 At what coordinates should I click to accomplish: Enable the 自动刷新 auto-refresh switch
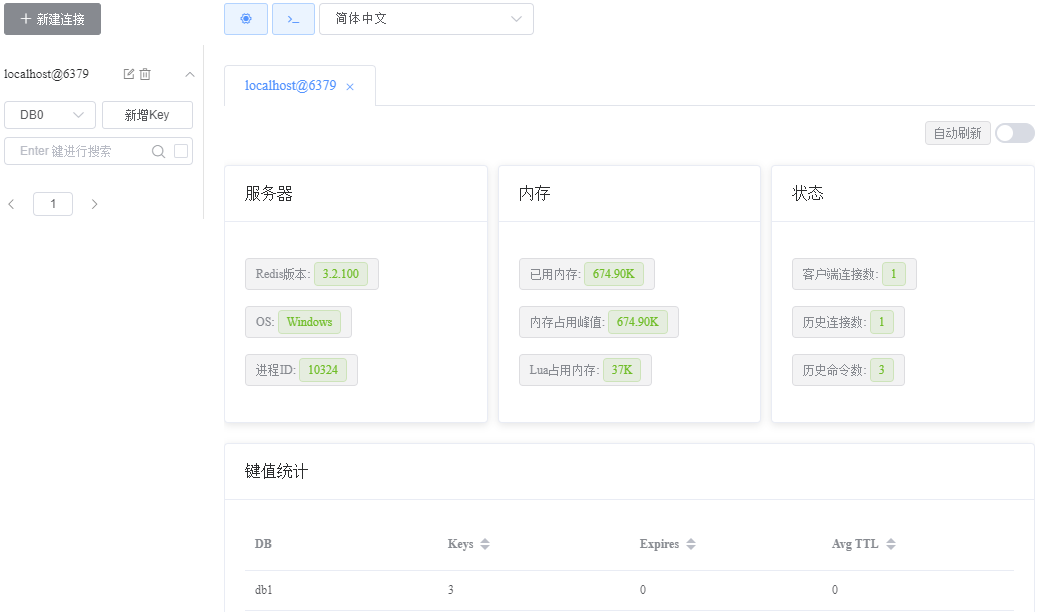coord(1013,132)
